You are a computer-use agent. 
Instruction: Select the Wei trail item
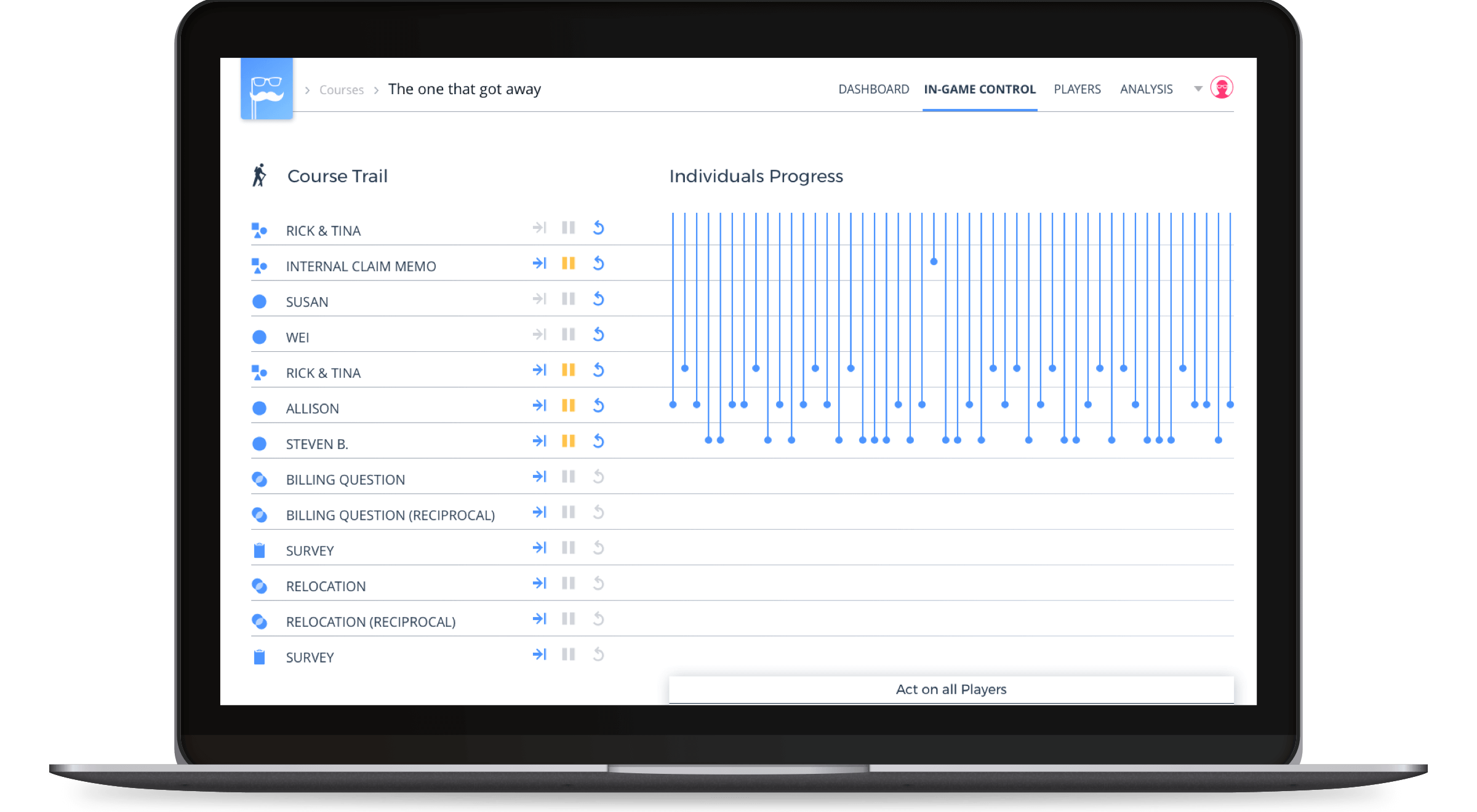tap(297, 338)
